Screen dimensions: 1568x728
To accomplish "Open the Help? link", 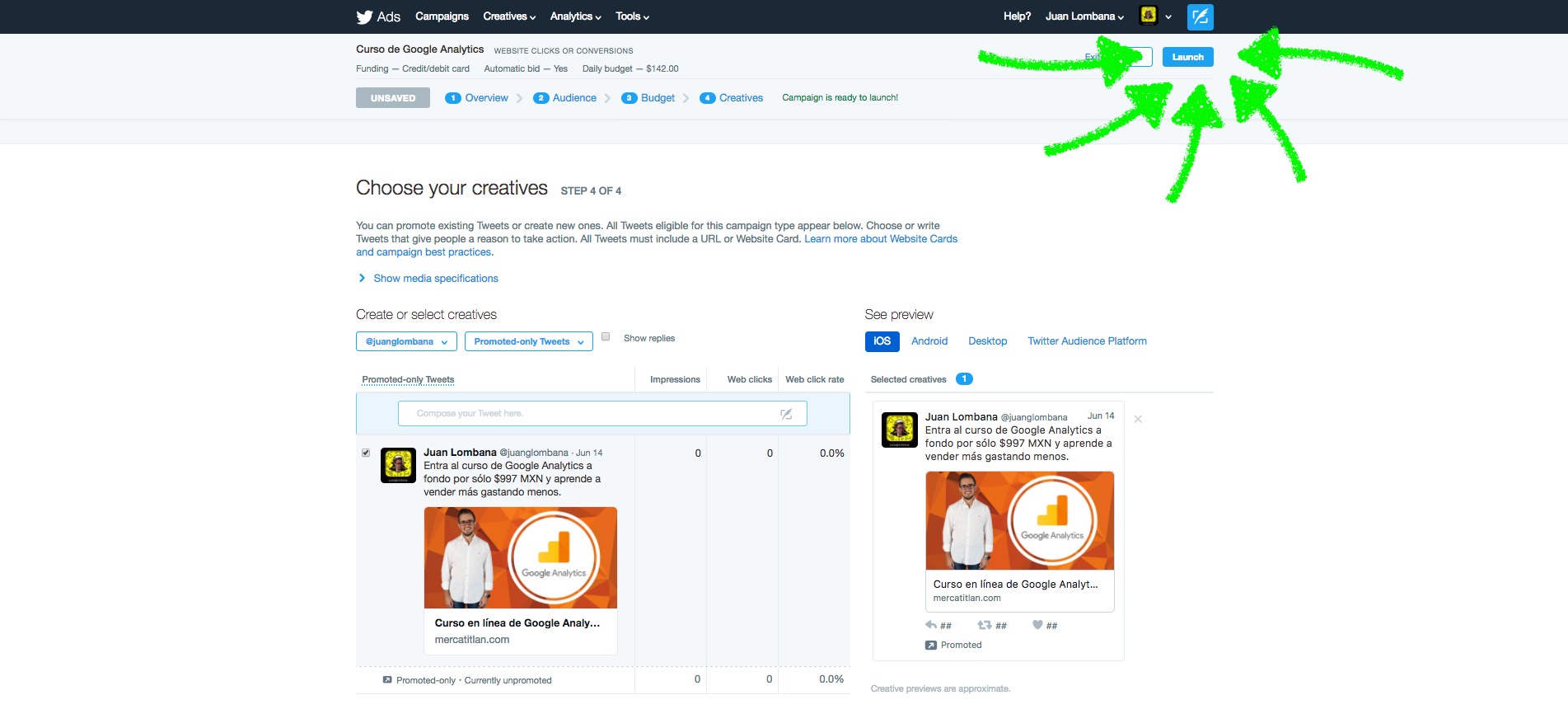I will coord(1017,16).
